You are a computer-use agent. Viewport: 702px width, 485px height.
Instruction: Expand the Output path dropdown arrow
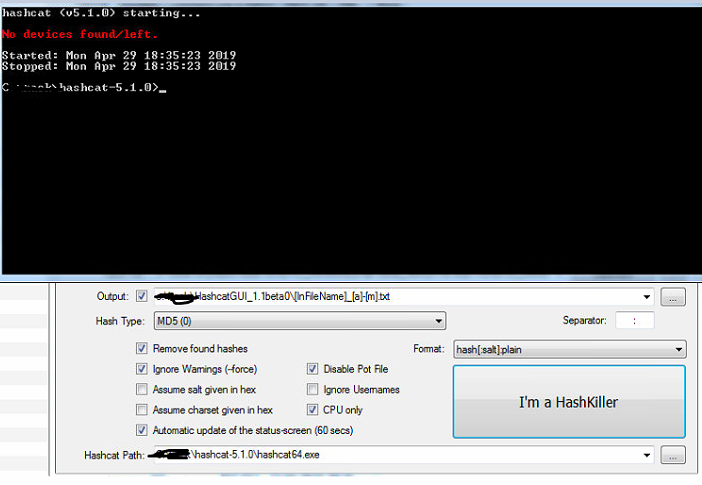coord(648,297)
